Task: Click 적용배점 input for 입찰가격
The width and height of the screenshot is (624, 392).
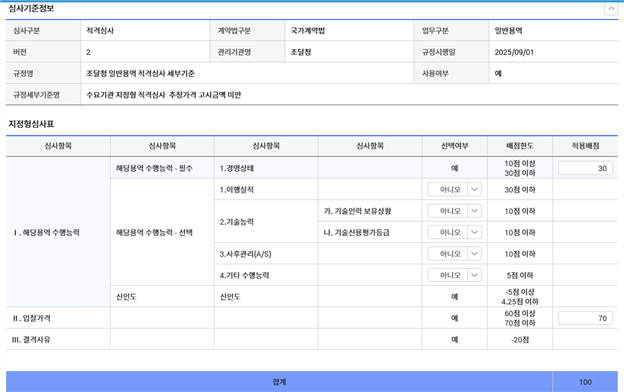Action: (x=585, y=318)
